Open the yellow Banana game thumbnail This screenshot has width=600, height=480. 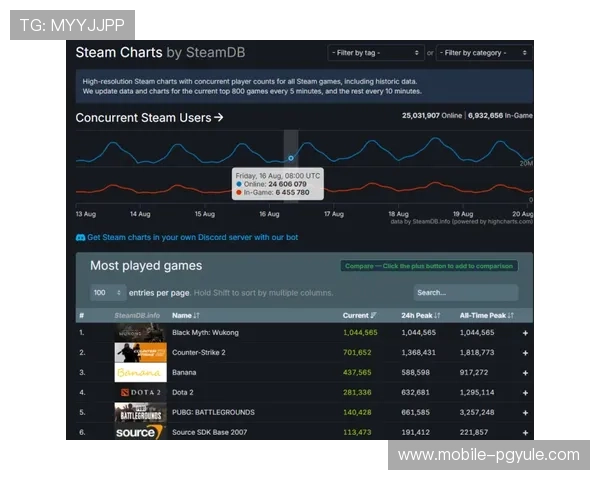coord(140,372)
